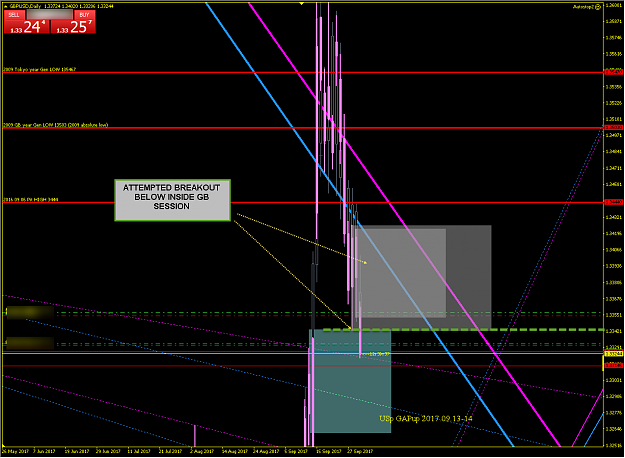The height and width of the screenshot is (458, 625).
Task: Click the 19 Jun 2017 date on the time axis
Action: point(77,451)
